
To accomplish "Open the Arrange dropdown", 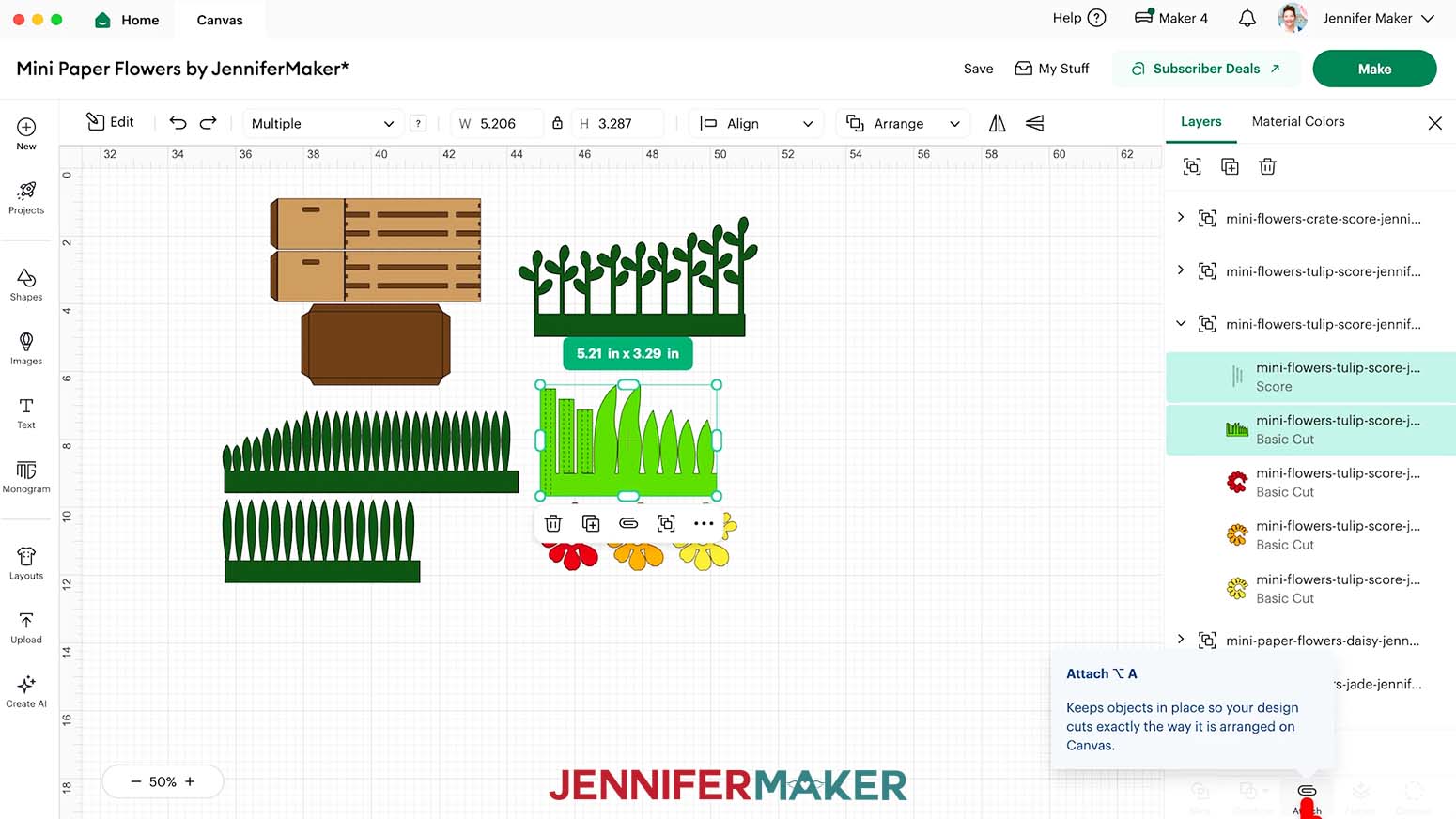I will pos(903,123).
